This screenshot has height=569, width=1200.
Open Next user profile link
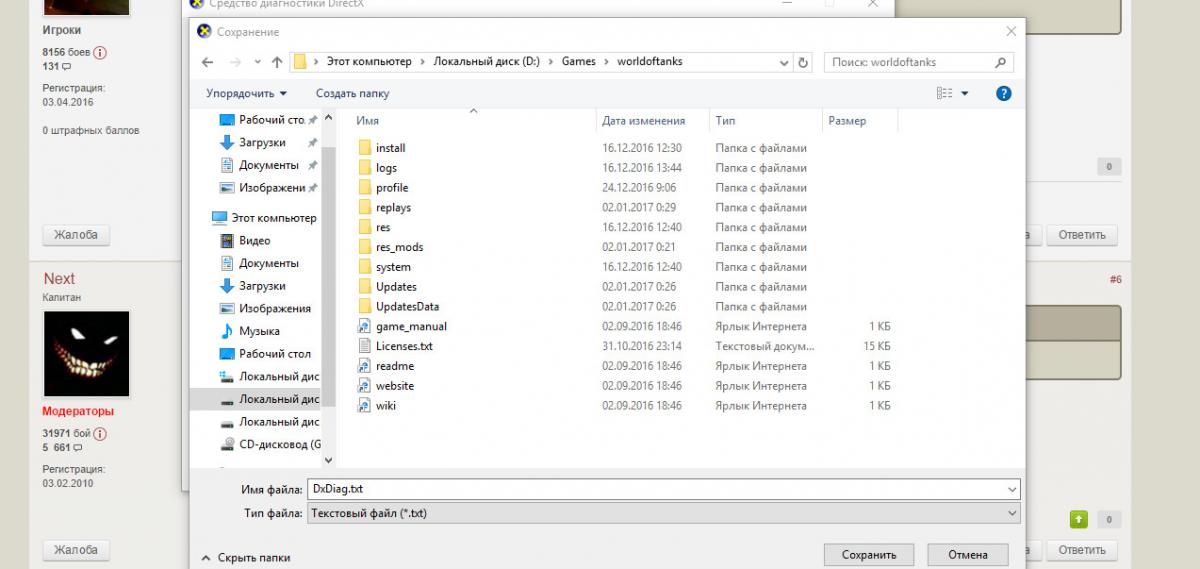59,278
